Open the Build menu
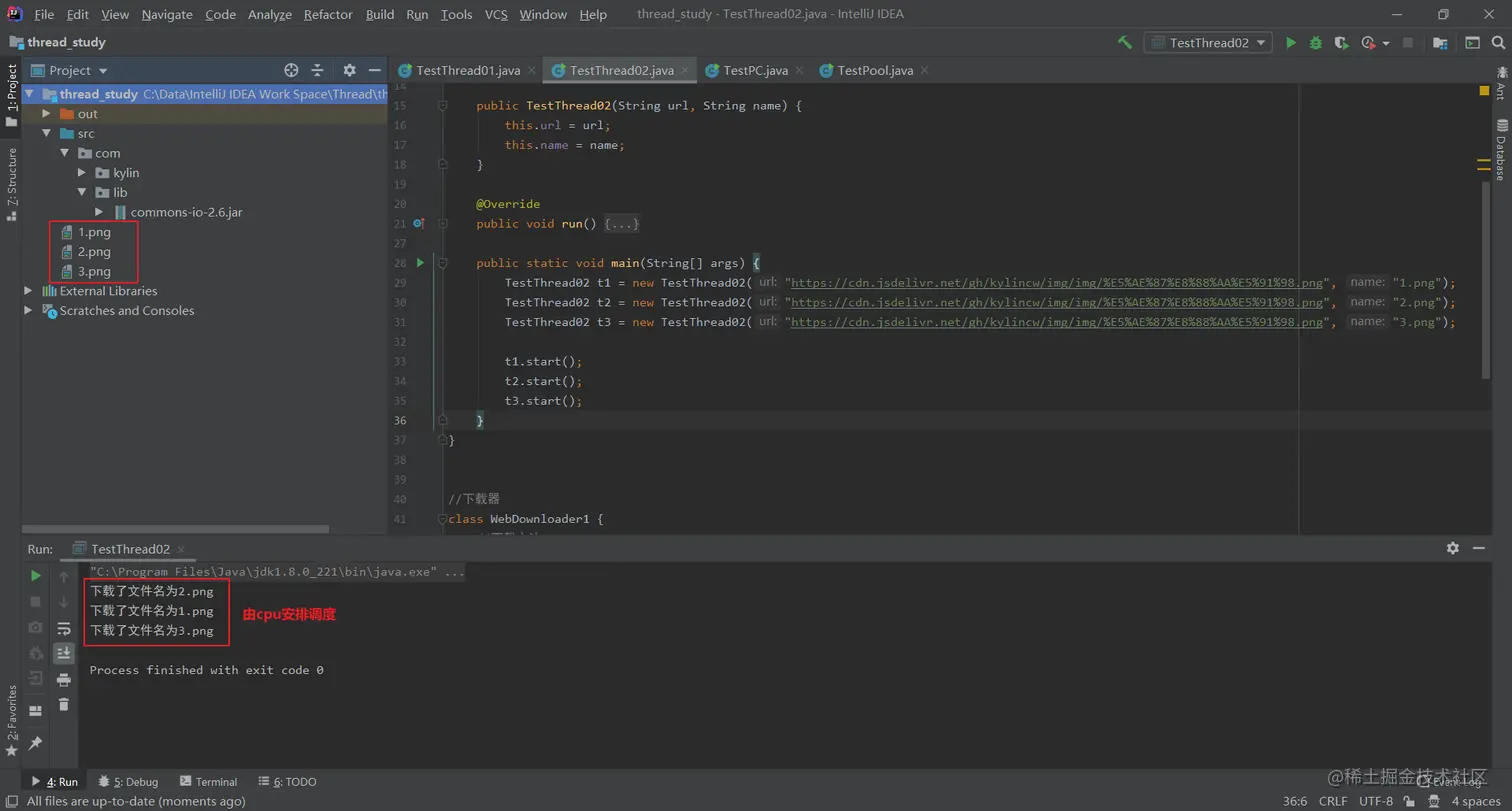 pos(380,14)
